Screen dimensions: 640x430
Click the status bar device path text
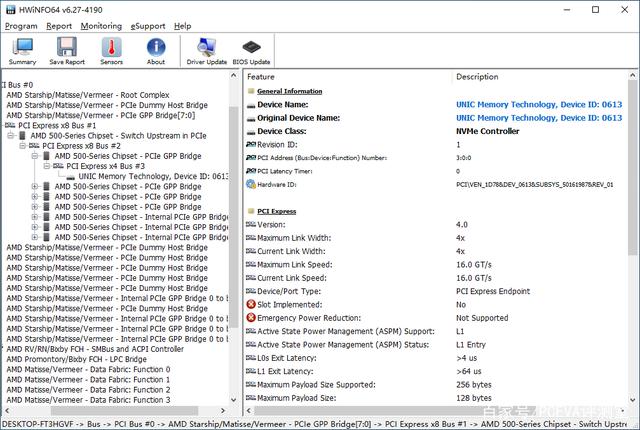pyautogui.click(x=314, y=424)
